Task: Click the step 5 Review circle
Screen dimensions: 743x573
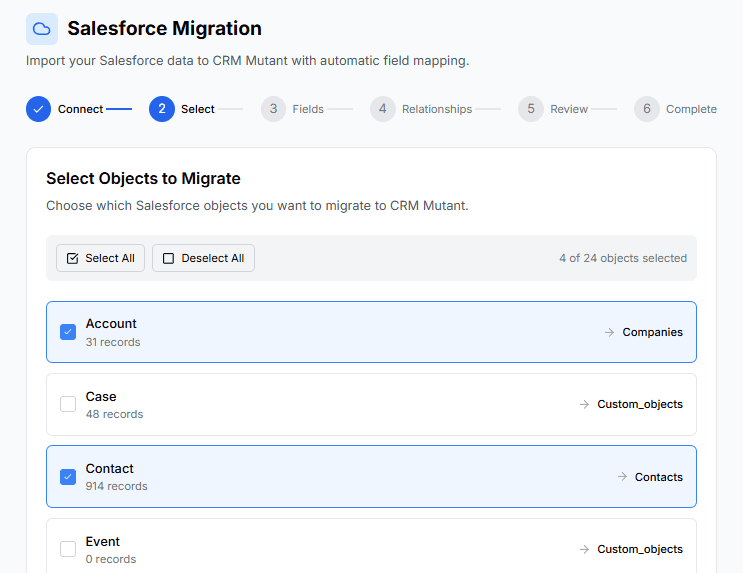Action: [x=531, y=109]
